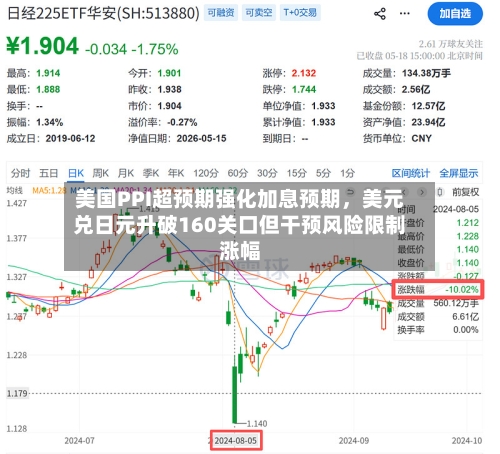The width and height of the screenshot is (500, 454).
Task: Click tooltip 时间 value 2024-08-05
Action: click(x=456, y=209)
